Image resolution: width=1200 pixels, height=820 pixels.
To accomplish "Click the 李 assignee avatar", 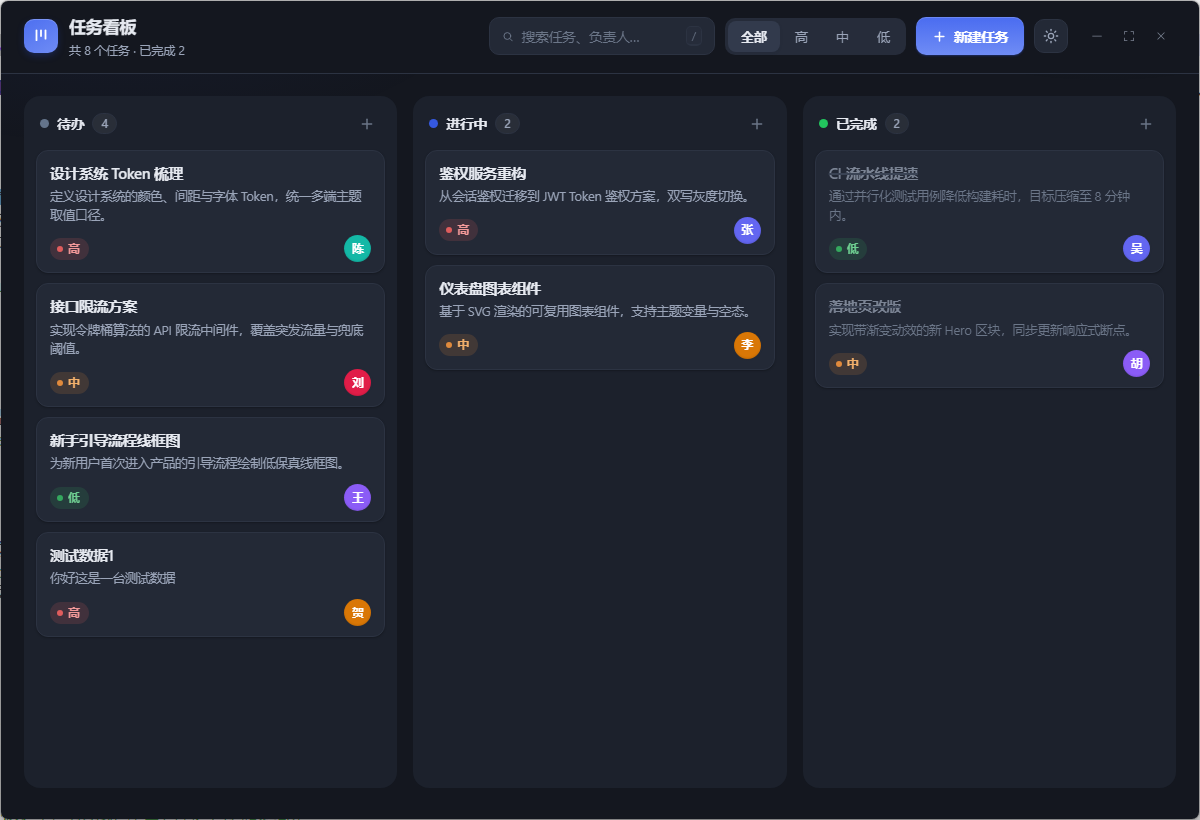I will (x=747, y=345).
